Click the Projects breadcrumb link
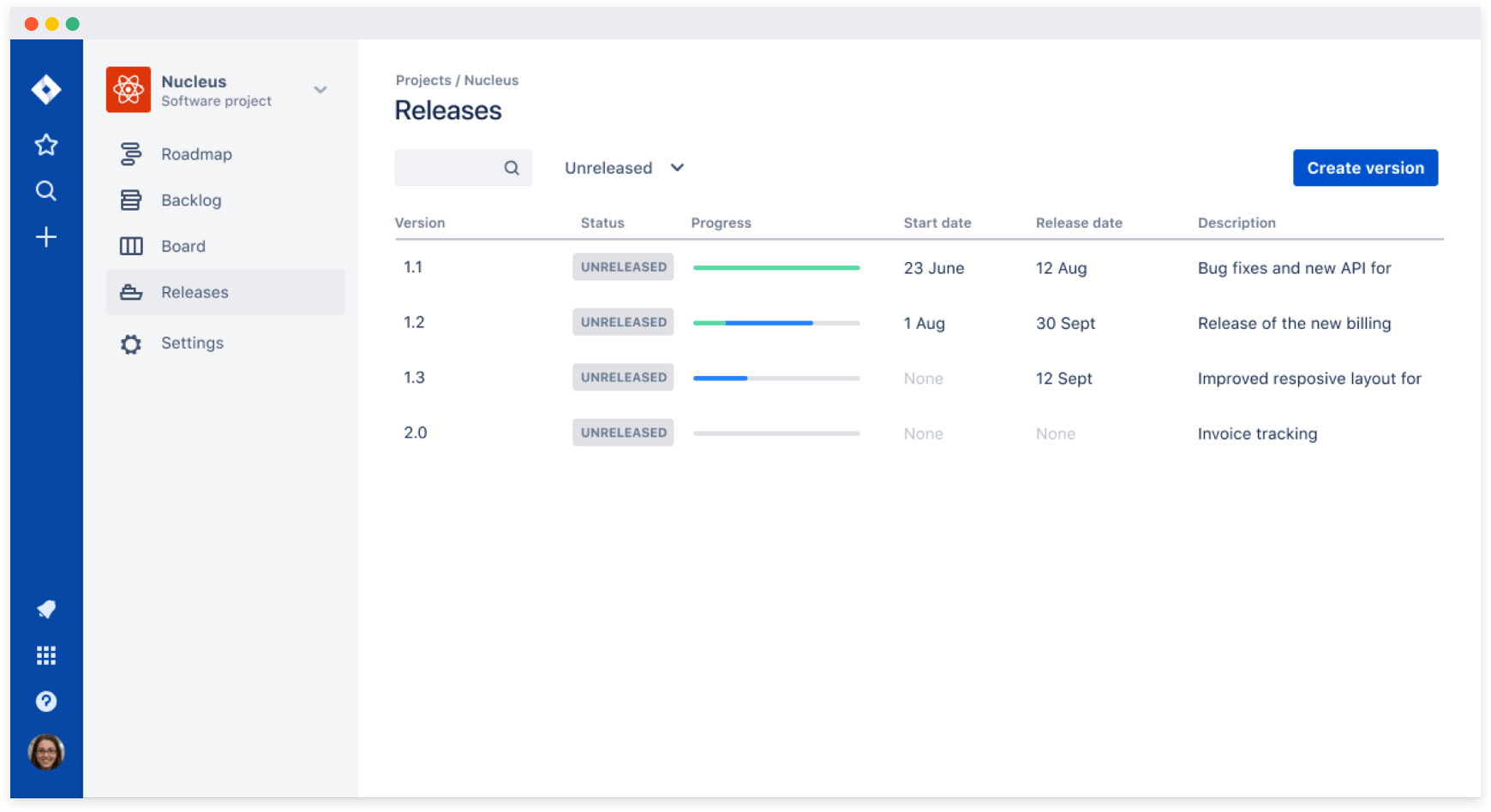Viewport: 1491px width, 812px height. 423,81
